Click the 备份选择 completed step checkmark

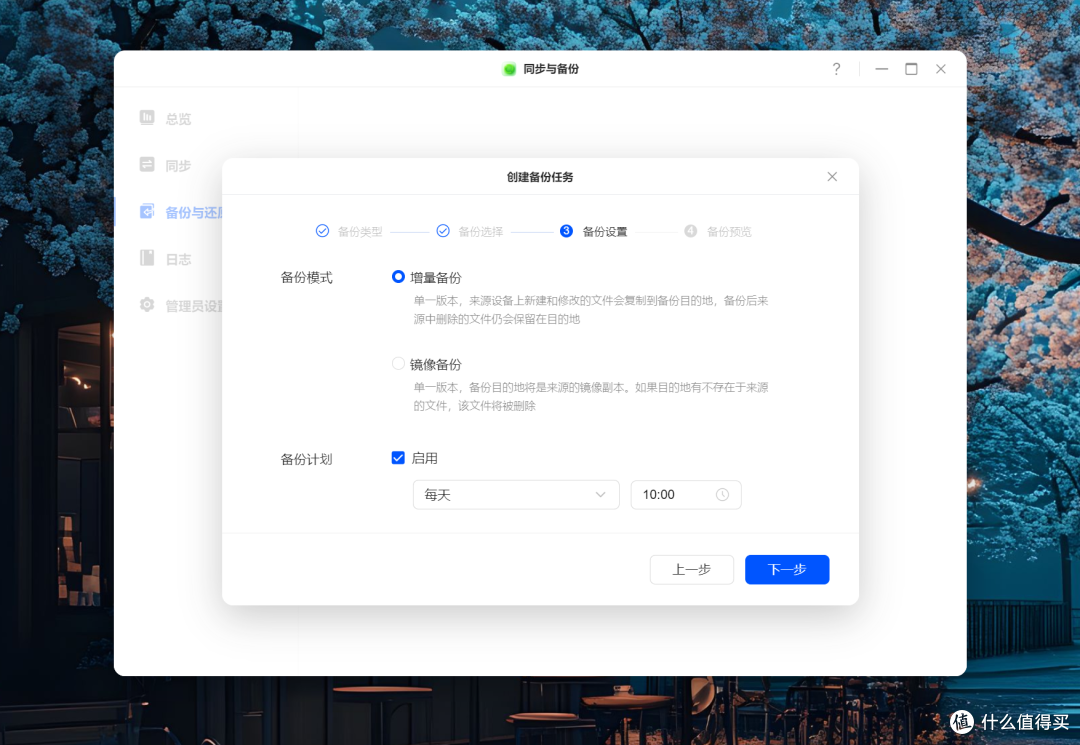click(443, 231)
